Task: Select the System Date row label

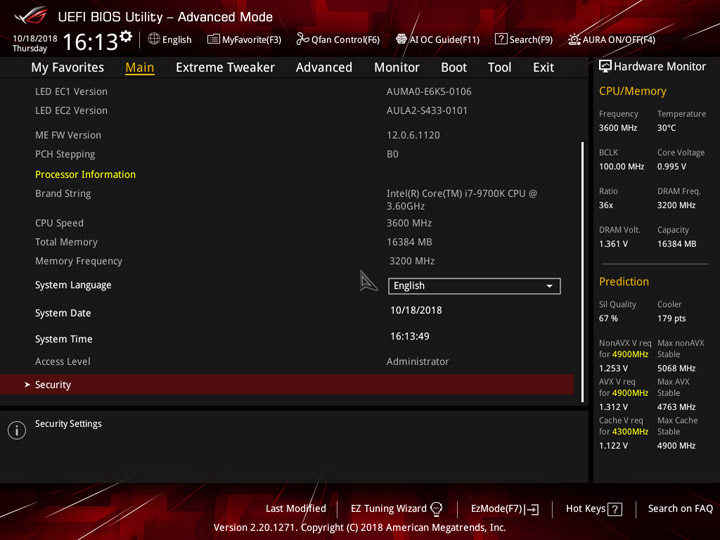Action: pos(63,313)
